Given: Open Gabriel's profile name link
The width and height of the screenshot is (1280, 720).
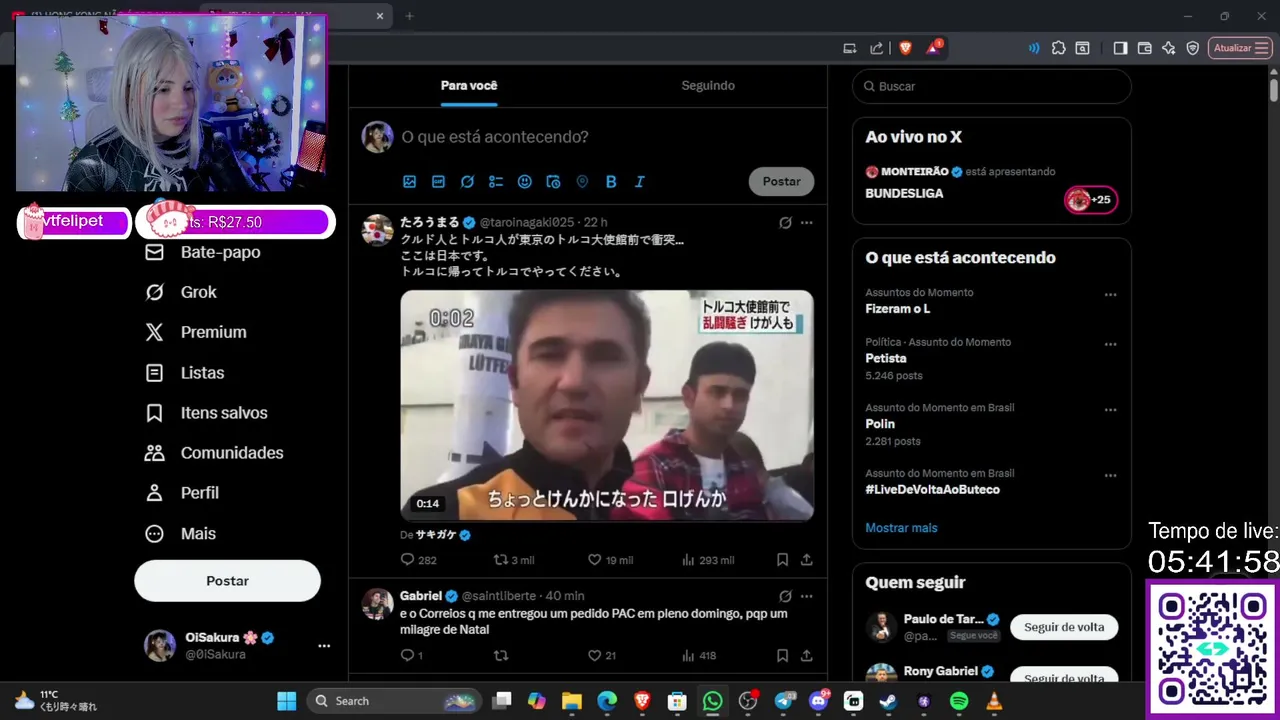Looking at the screenshot, I should point(421,596).
